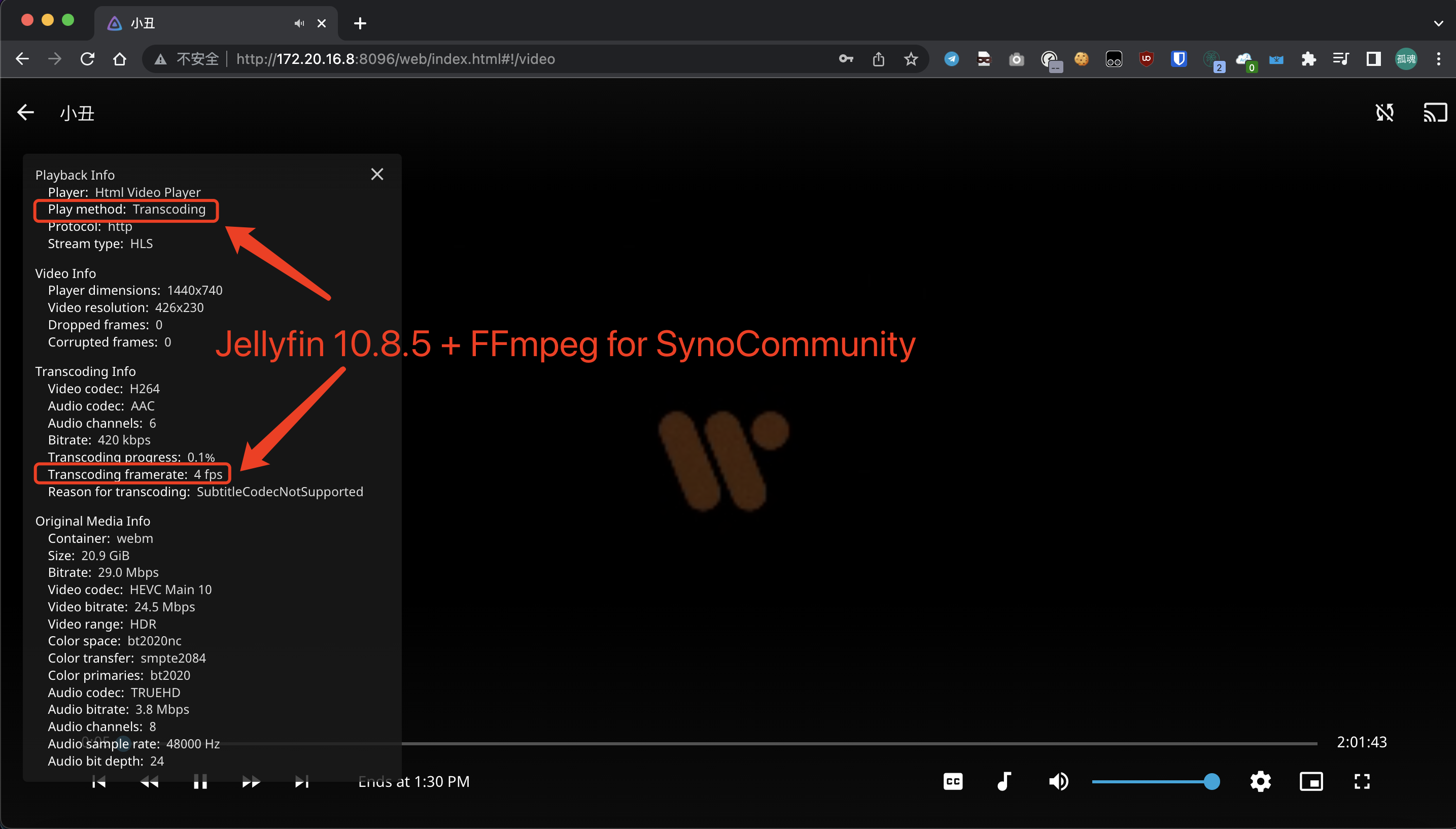Screen dimensions: 1456x829
Task: Open the tab search chevron
Action: click(1438, 23)
